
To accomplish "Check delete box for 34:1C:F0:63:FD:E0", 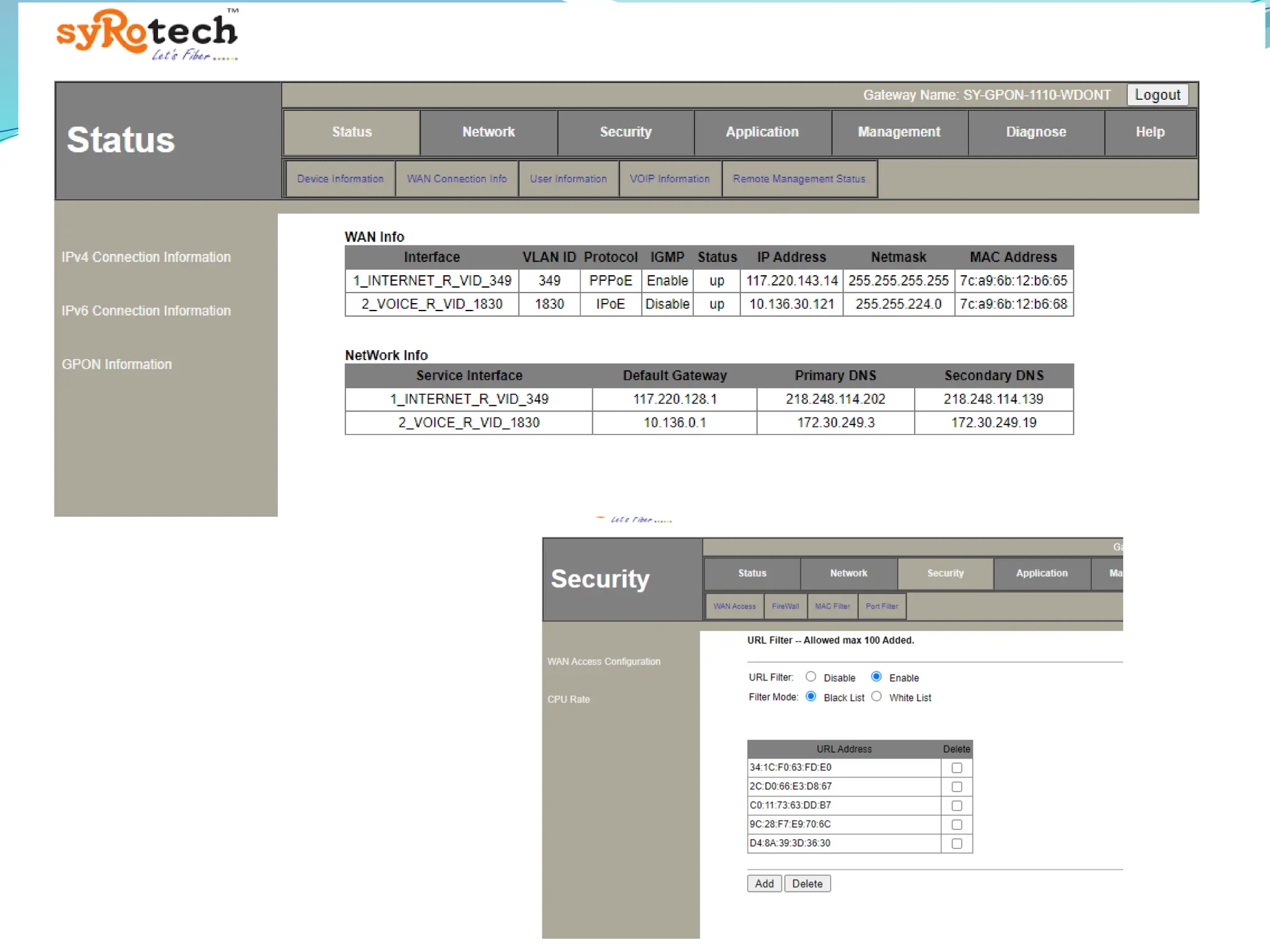I will coord(956,768).
